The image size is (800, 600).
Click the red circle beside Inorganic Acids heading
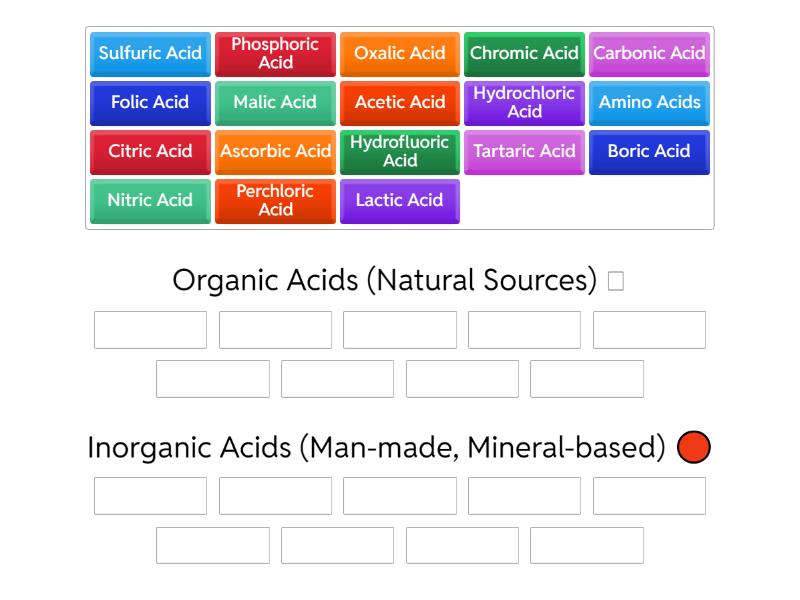pyautogui.click(x=693, y=447)
